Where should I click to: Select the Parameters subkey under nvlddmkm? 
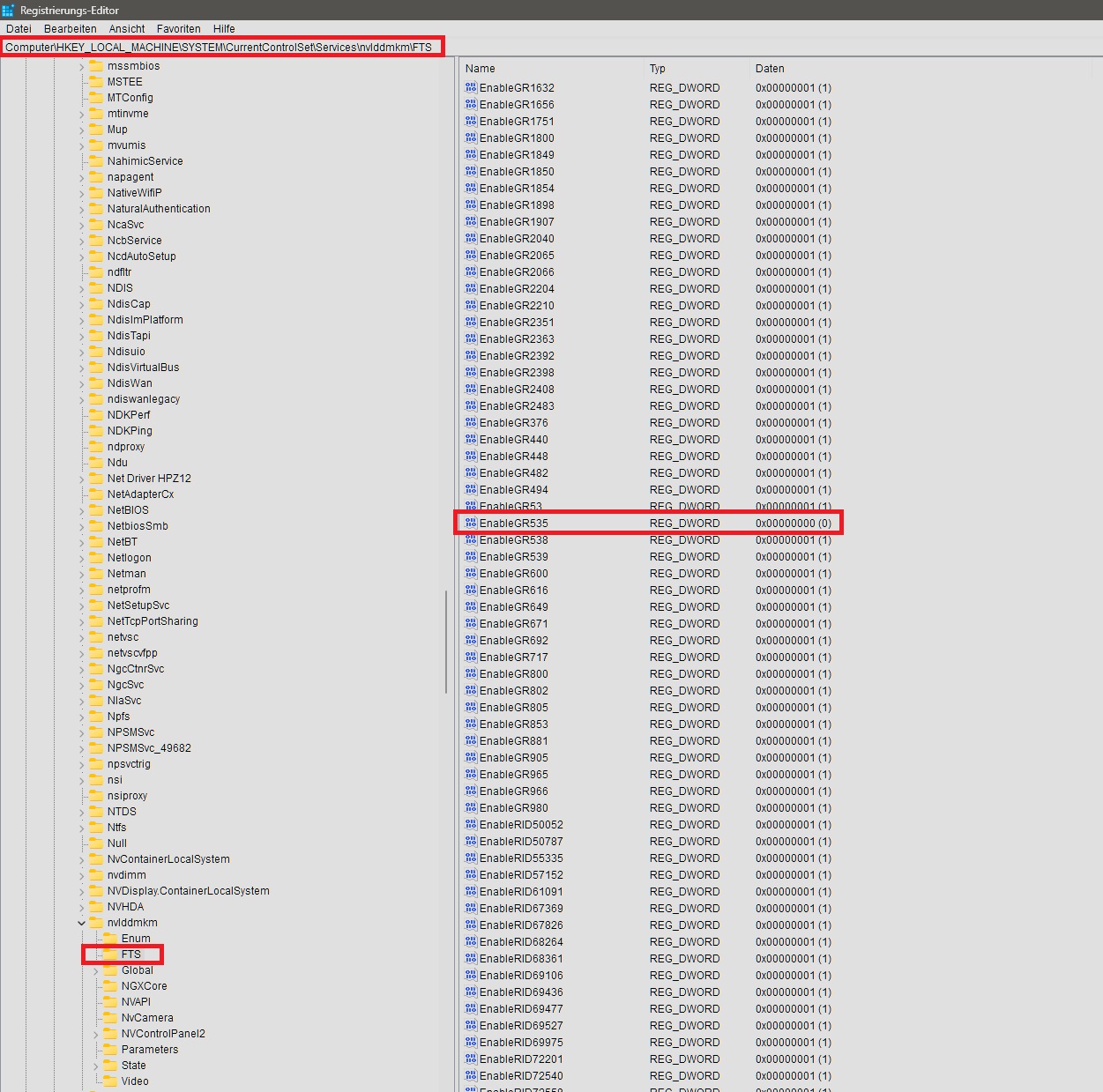[x=149, y=1050]
